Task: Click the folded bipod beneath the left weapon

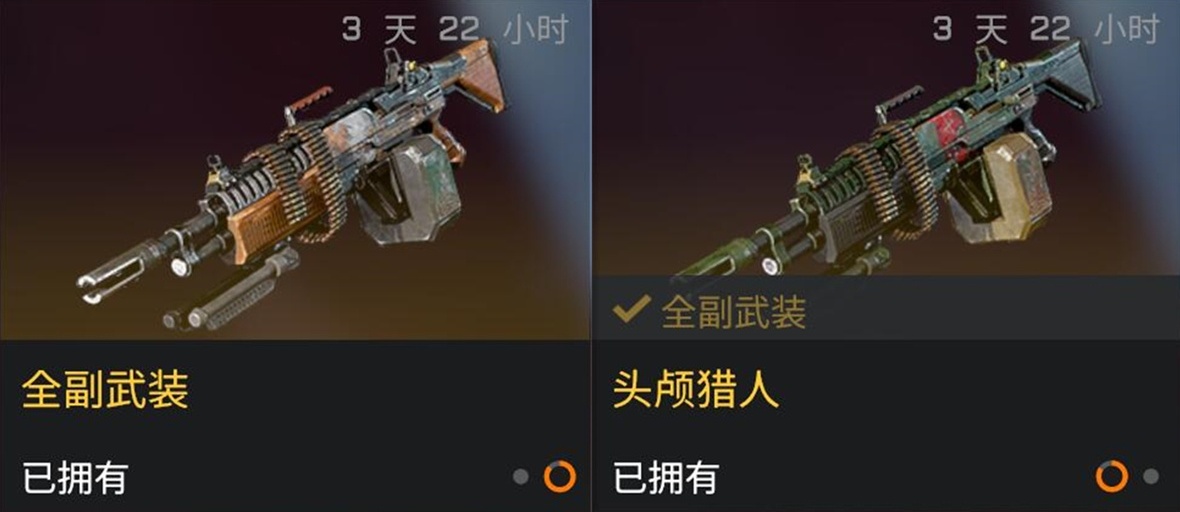Action: [232, 291]
